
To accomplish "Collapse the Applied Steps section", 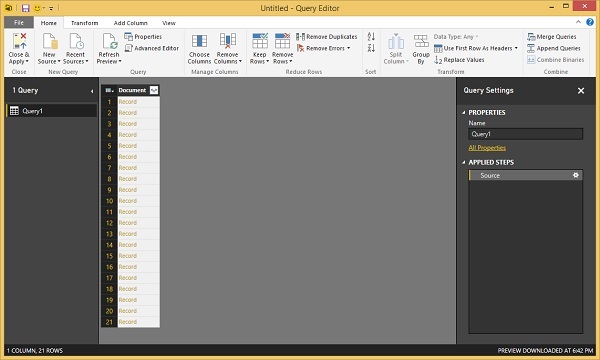I will 463,163.
